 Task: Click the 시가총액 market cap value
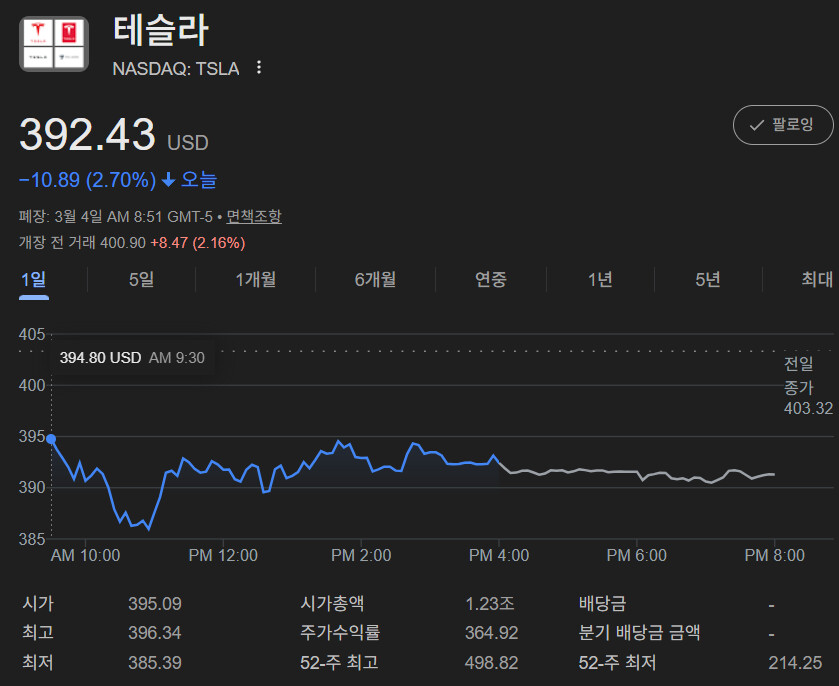[490, 604]
